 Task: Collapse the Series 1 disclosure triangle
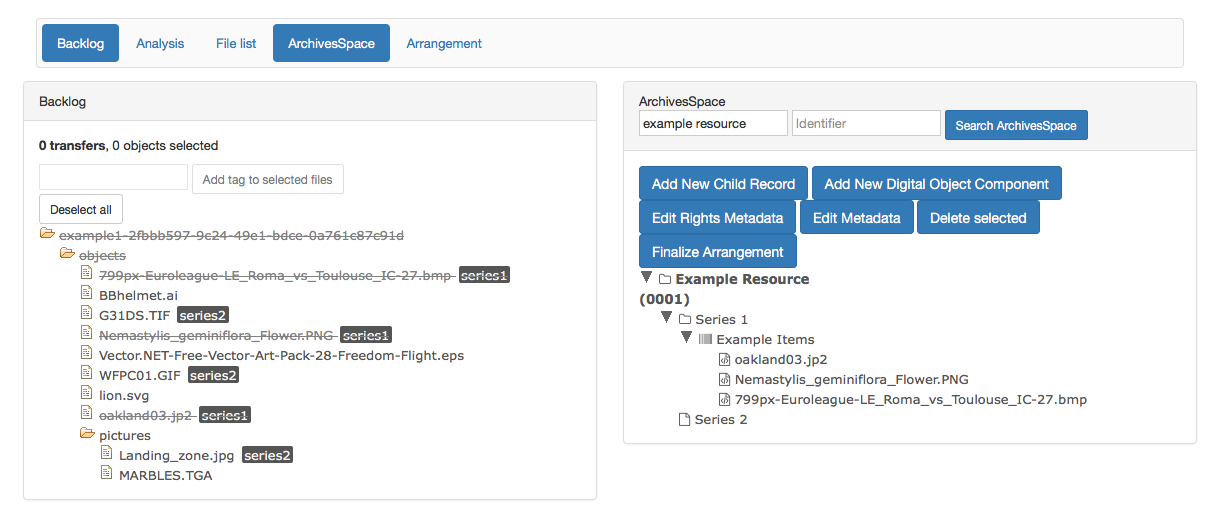point(666,318)
